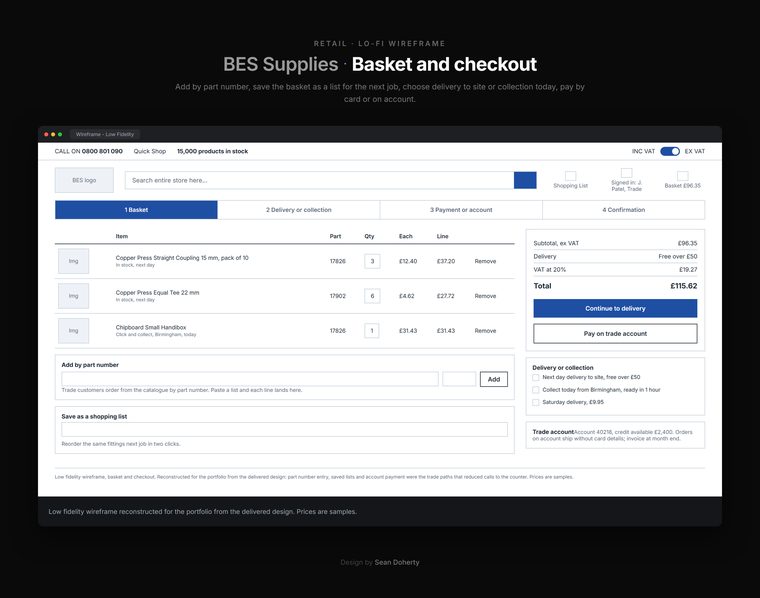Toggle the INC VAT / EX VAT switch
This screenshot has height=598, width=760.
(x=670, y=151)
